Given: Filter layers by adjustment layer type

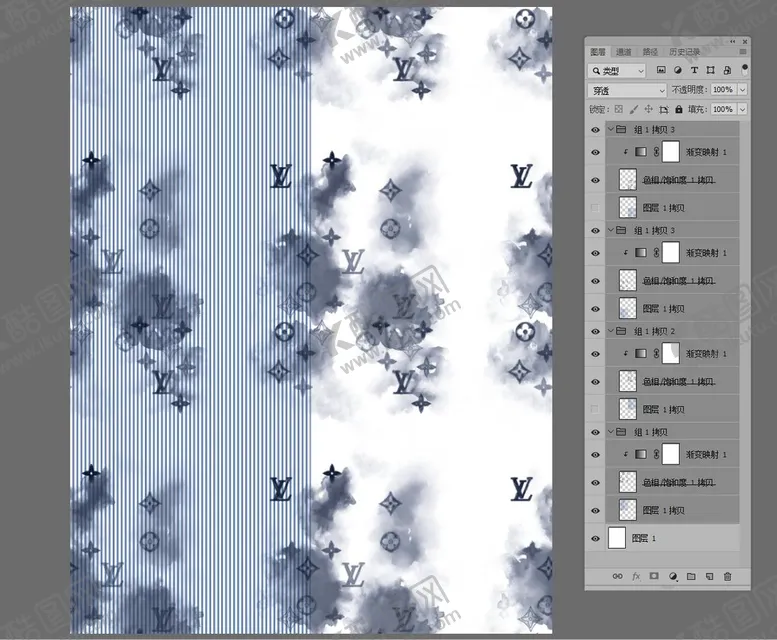Looking at the screenshot, I should pyautogui.click(x=678, y=70).
